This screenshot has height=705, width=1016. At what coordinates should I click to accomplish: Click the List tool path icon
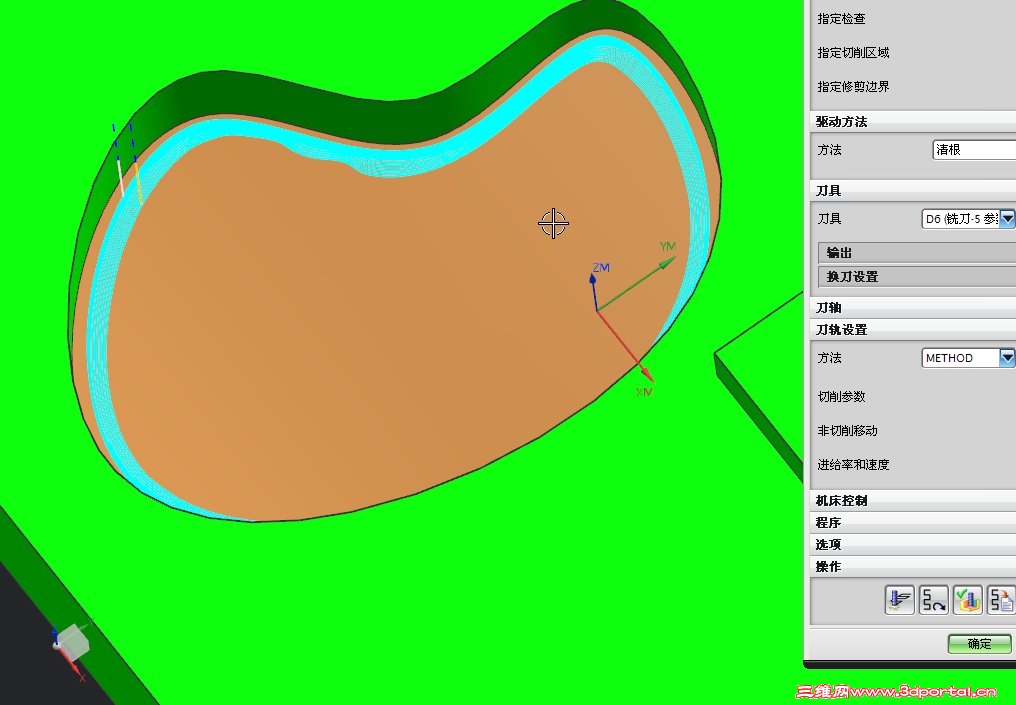click(1002, 600)
